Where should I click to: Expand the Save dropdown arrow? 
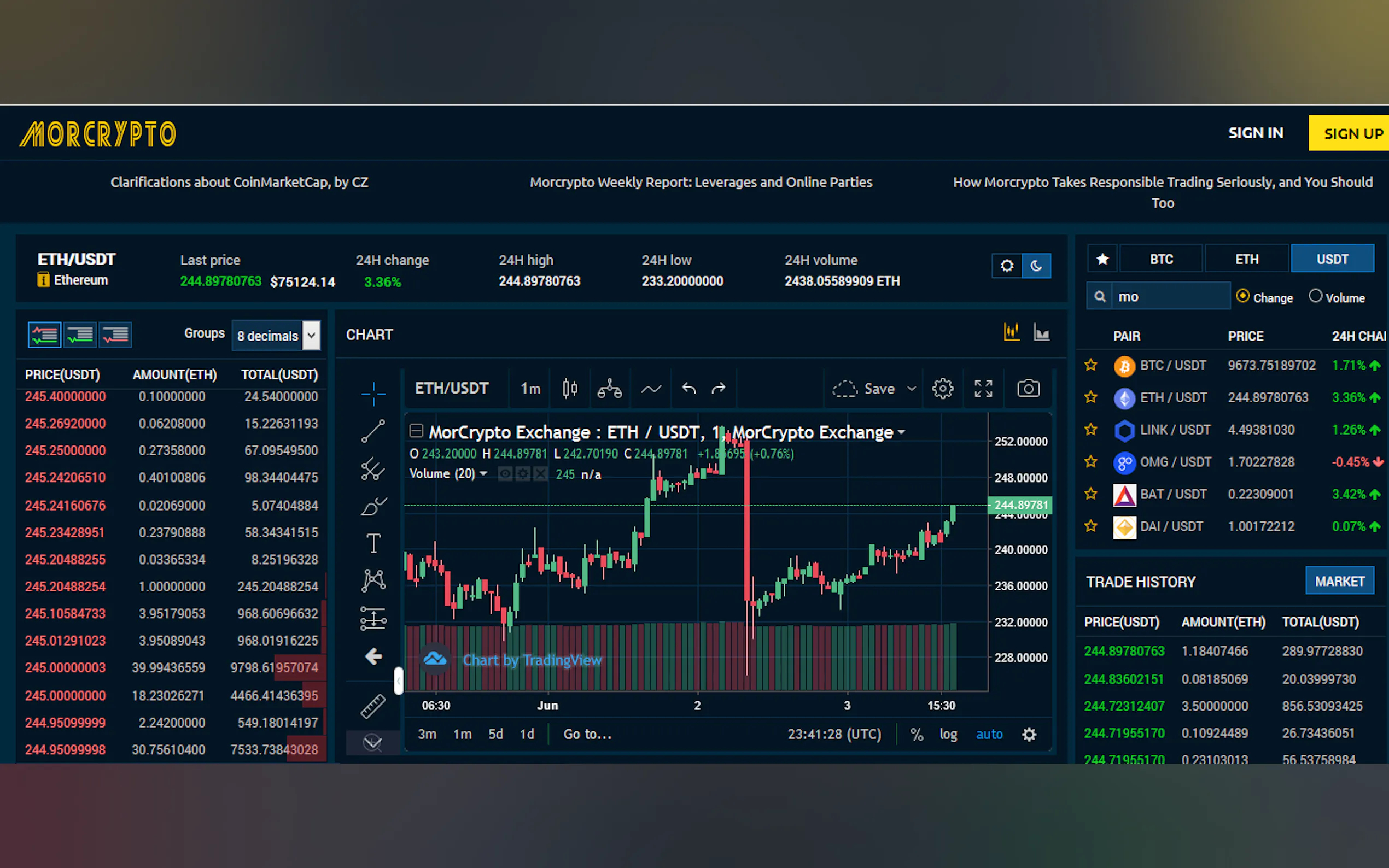(x=911, y=389)
